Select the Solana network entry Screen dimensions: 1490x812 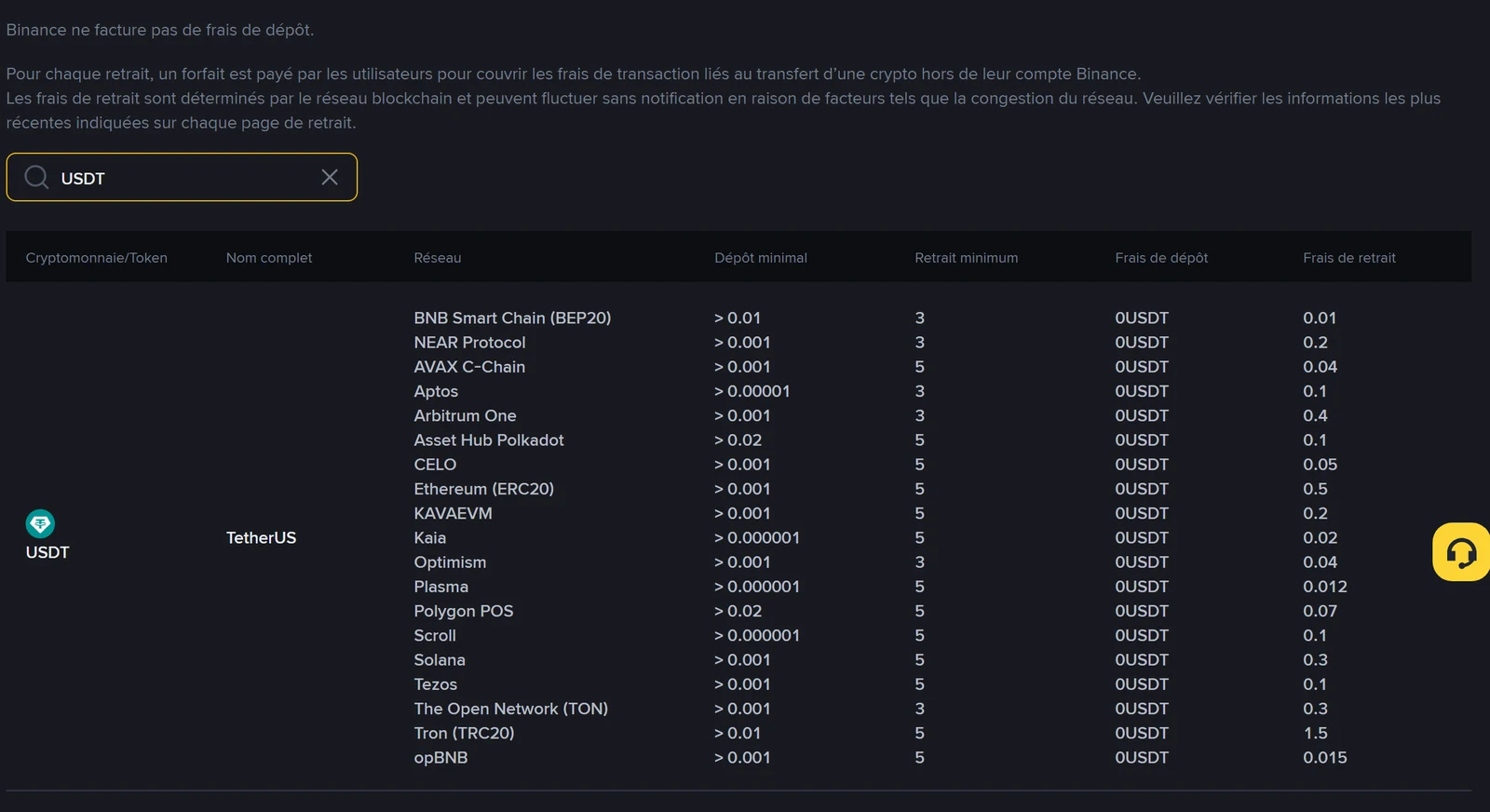(x=440, y=659)
